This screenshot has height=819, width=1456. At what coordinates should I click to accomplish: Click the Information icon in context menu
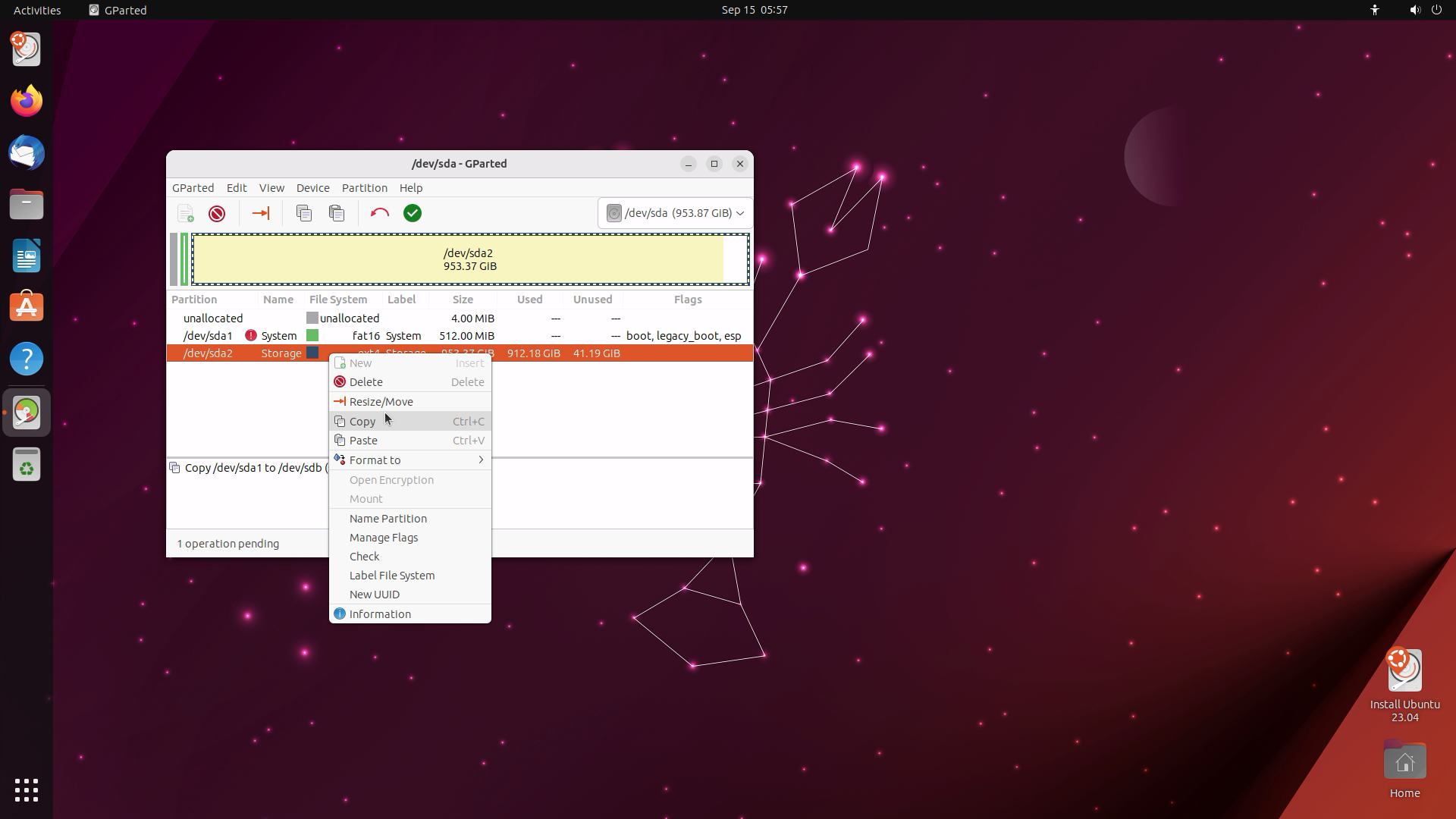tap(340, 614)
